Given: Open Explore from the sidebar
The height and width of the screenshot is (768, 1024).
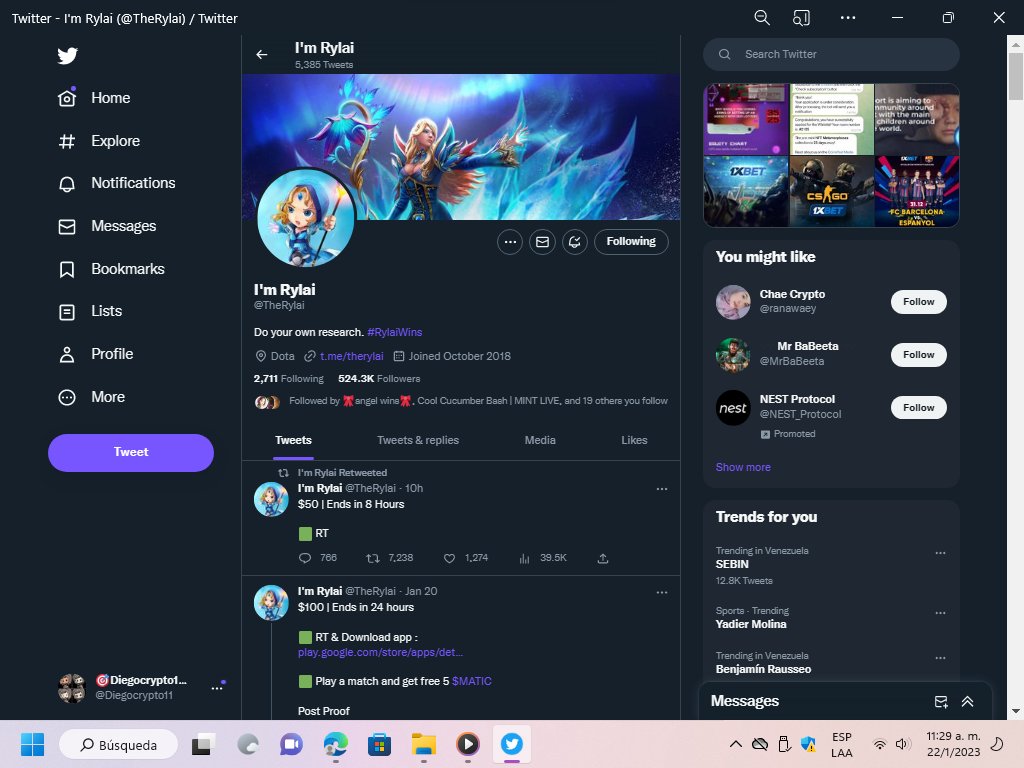Looking at the screenshot, I should [99, 141].
